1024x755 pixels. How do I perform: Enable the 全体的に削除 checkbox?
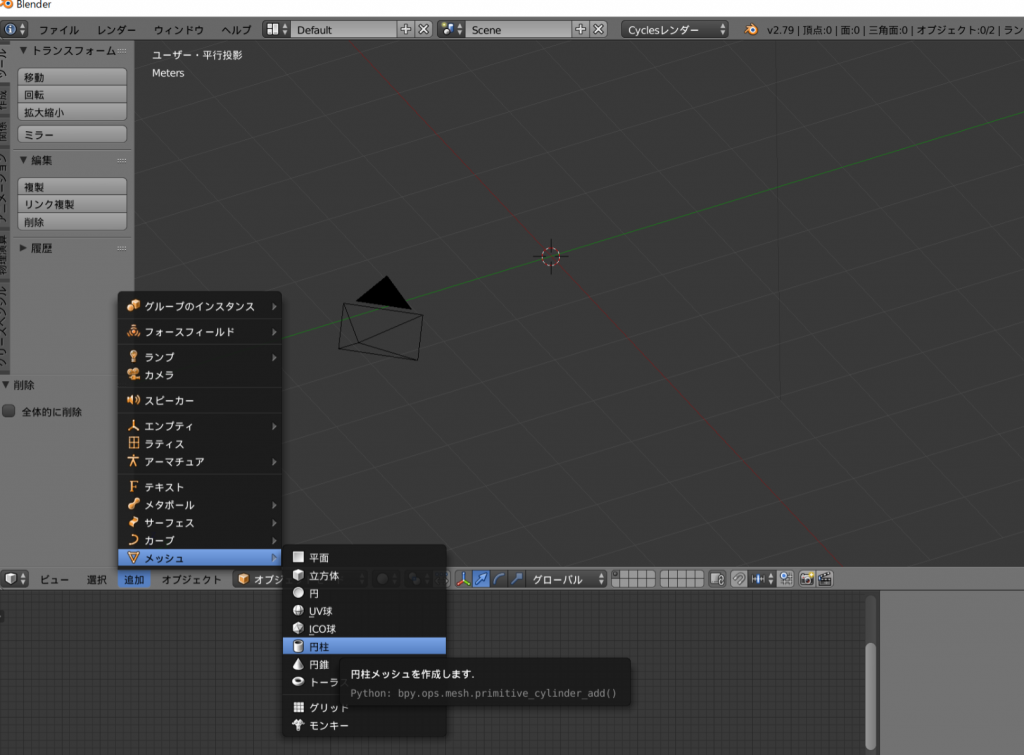[x=9, y=411]
